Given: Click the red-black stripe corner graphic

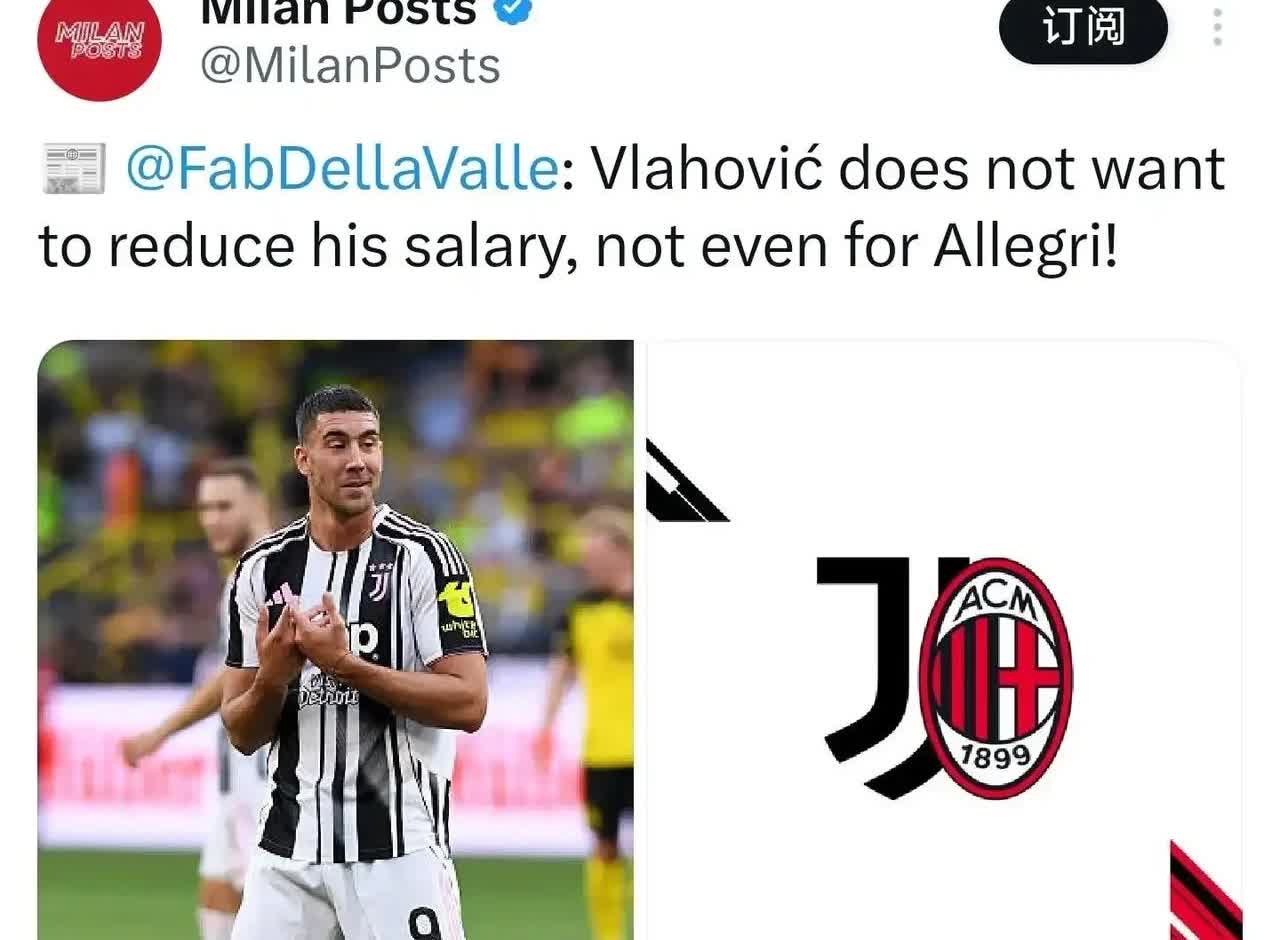Looking at the screenshot, I should coord(1206,890).
